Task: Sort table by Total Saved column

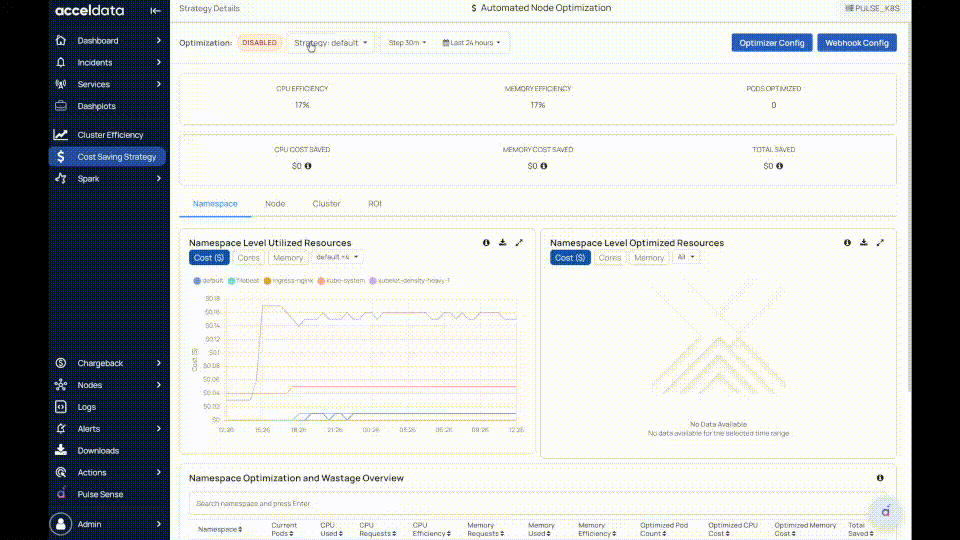Action: tap(860, 529)
